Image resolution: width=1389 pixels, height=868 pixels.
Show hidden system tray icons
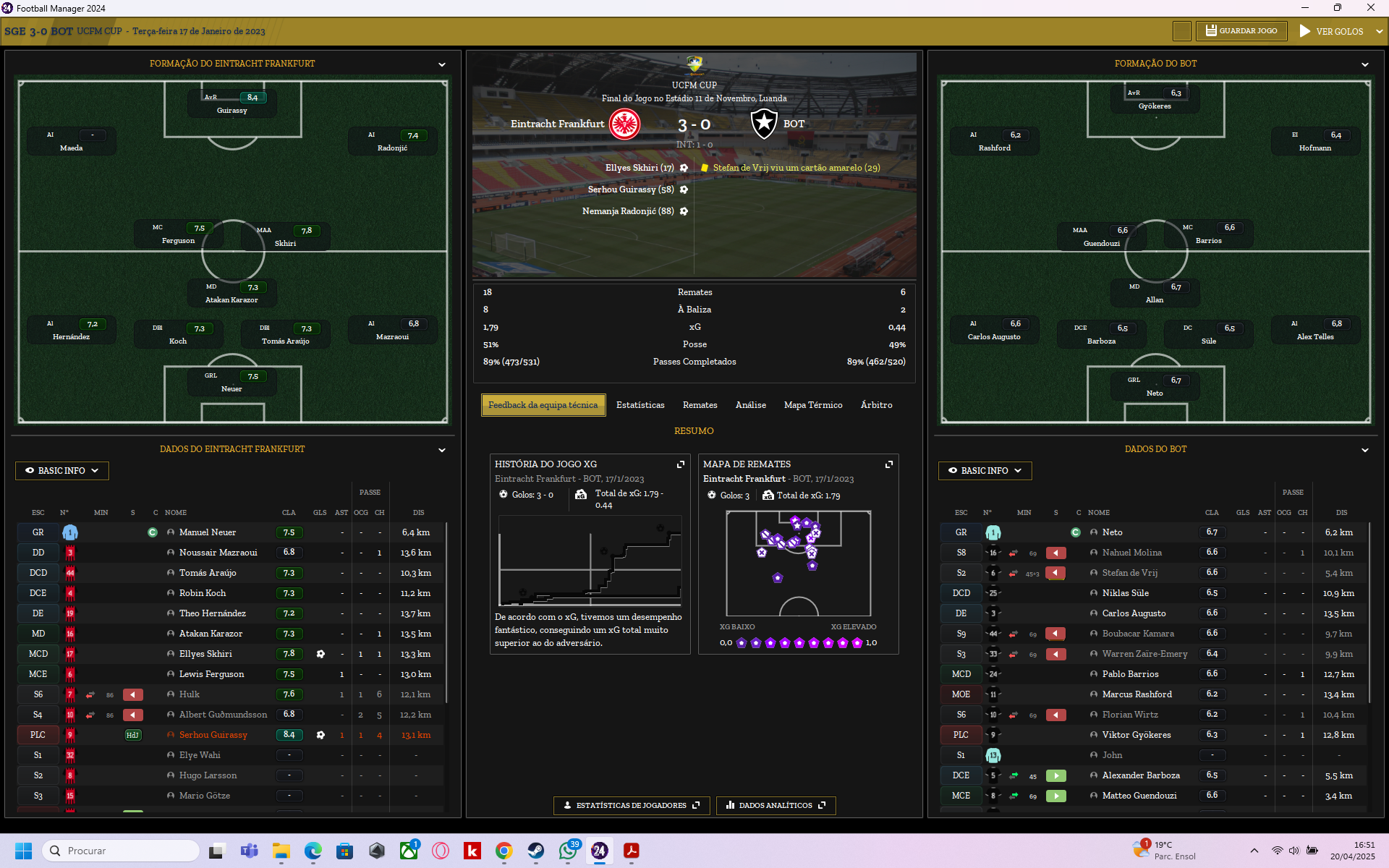click(x=1254, y=851)
